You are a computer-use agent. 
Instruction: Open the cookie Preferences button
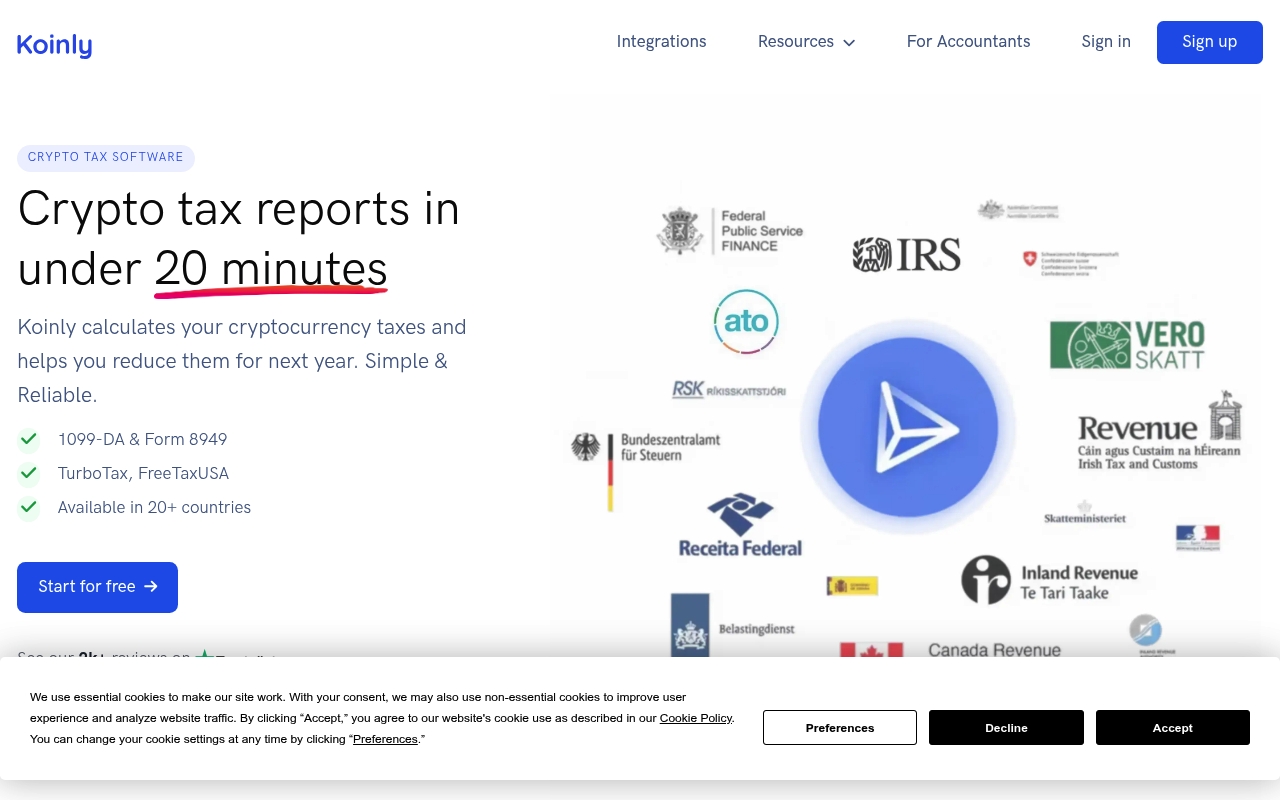840,728
